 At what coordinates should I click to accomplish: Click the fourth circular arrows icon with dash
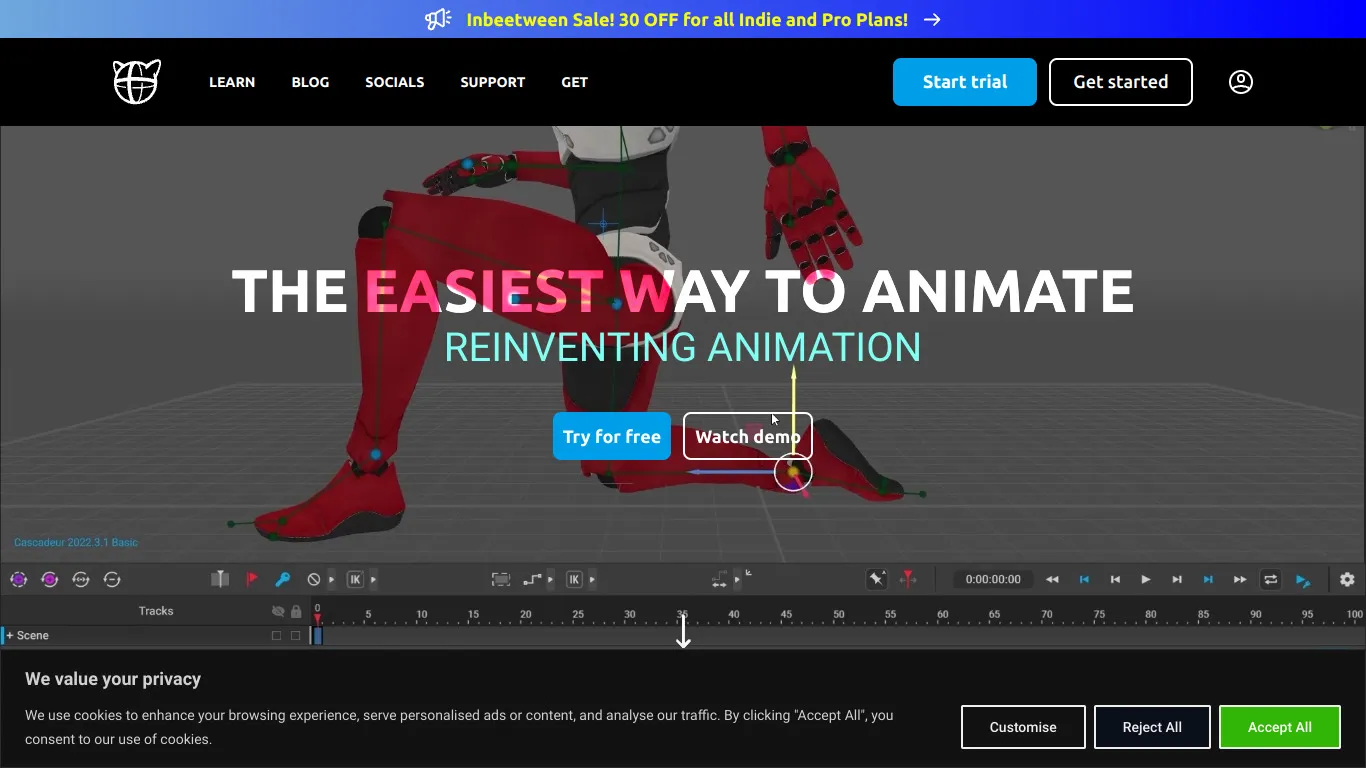point(112,579)
